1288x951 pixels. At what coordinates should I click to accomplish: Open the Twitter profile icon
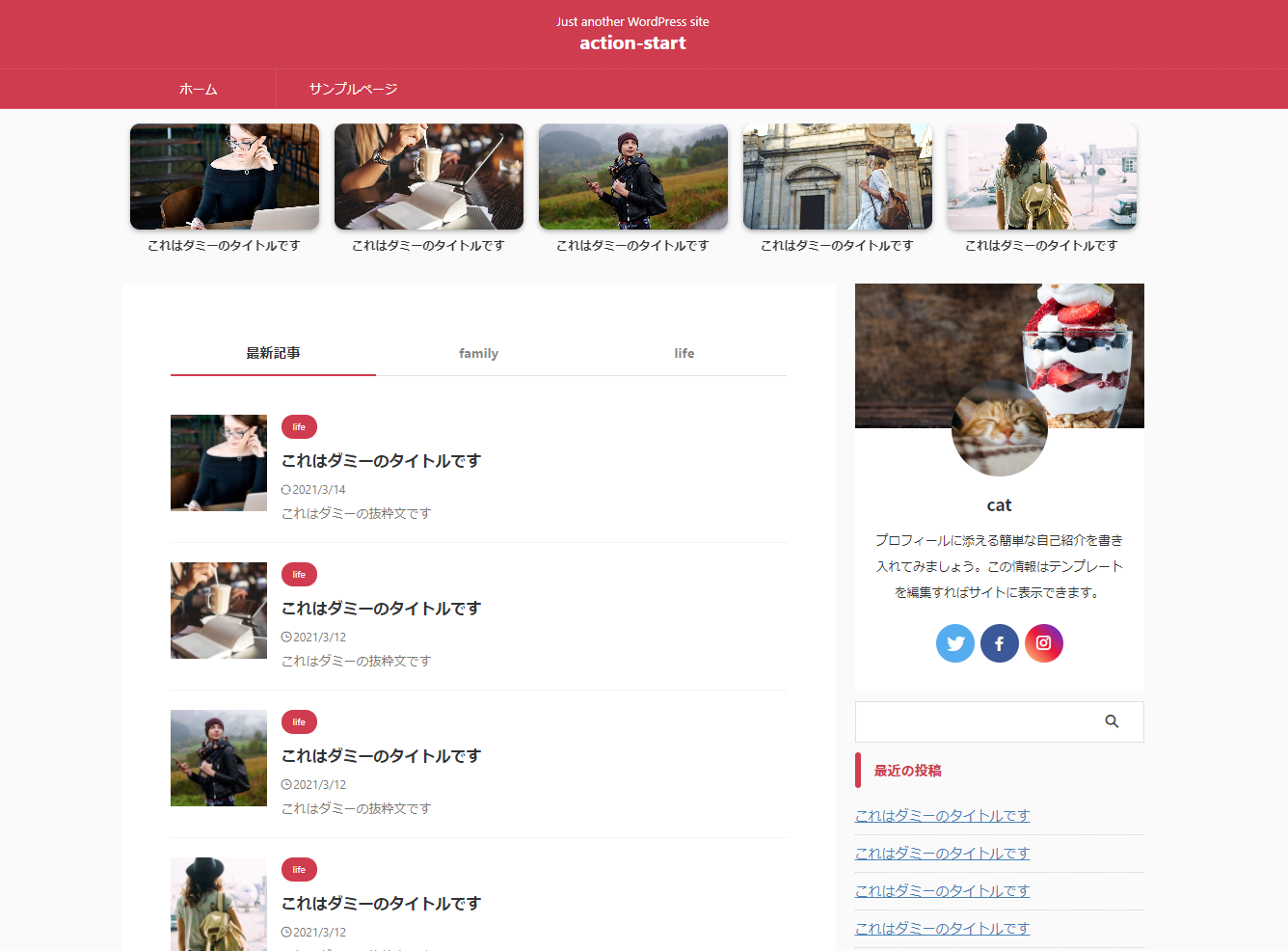954,643
